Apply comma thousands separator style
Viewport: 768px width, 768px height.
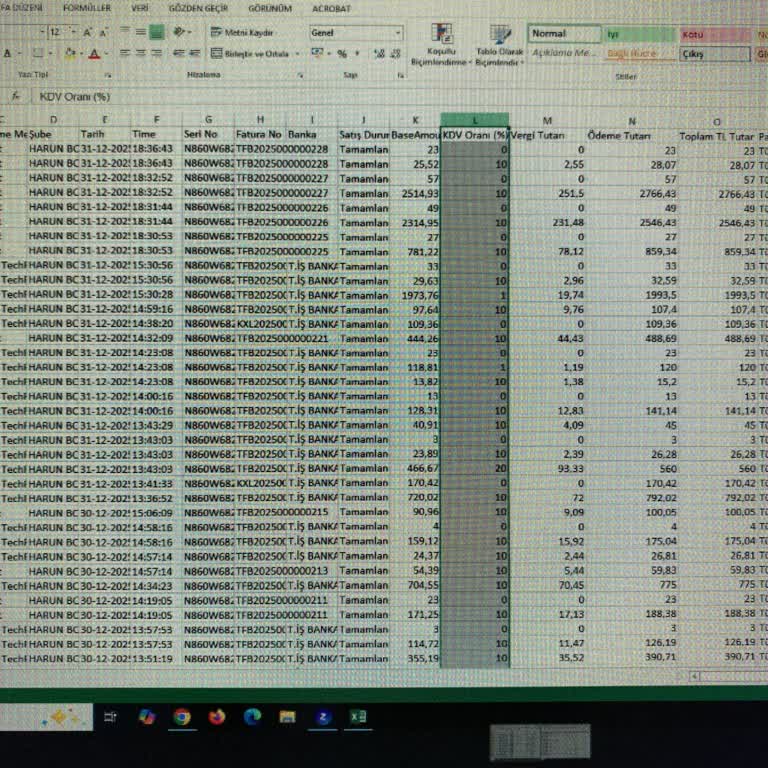[x=357, y=53]
